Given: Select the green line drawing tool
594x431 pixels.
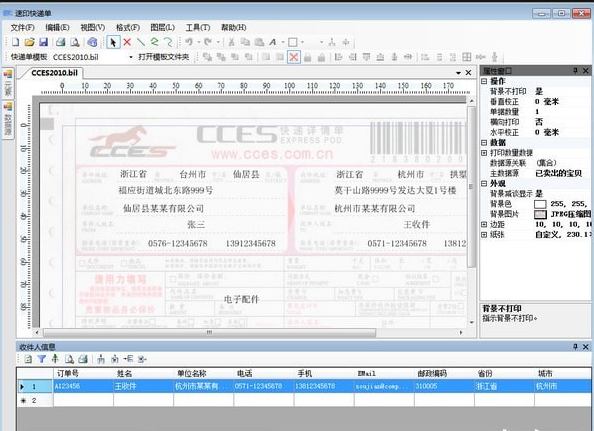Looking at the screenshot, I should click(141, 42).
